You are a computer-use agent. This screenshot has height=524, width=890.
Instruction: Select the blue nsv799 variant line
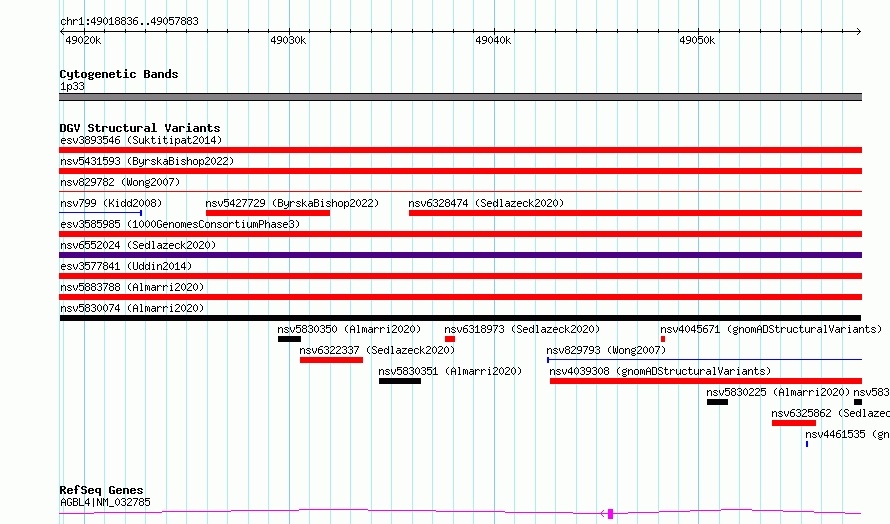100,213
